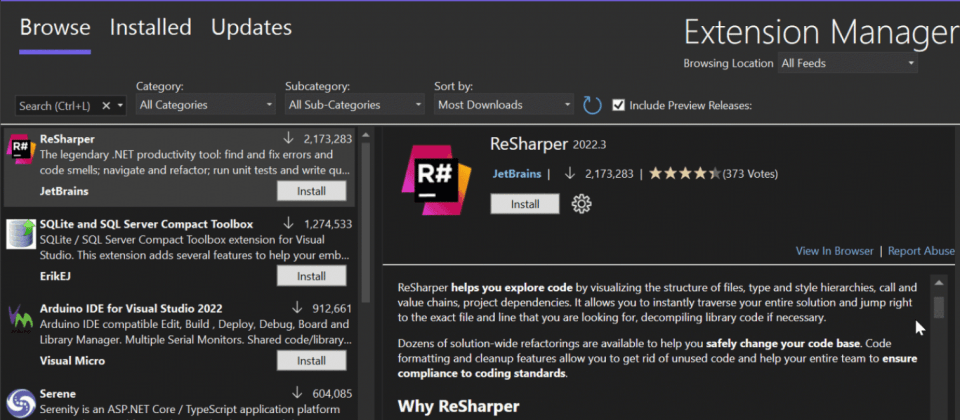Screen dimensions: 960x420
Task: Click Install in the ReSharper details pane
Action: (x=525, y=204)
